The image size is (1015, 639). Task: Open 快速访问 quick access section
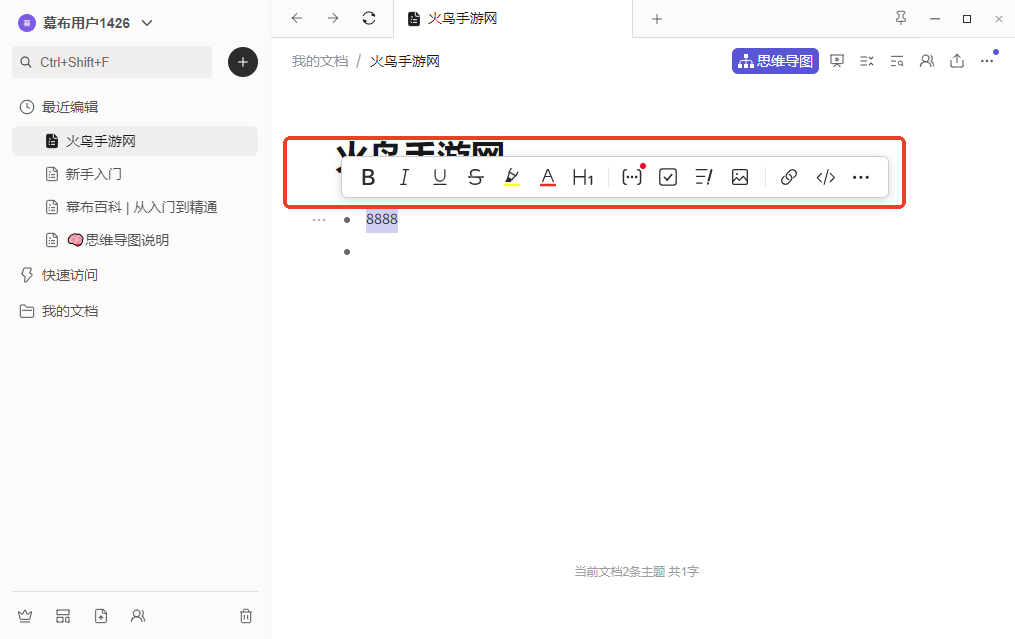69,275
